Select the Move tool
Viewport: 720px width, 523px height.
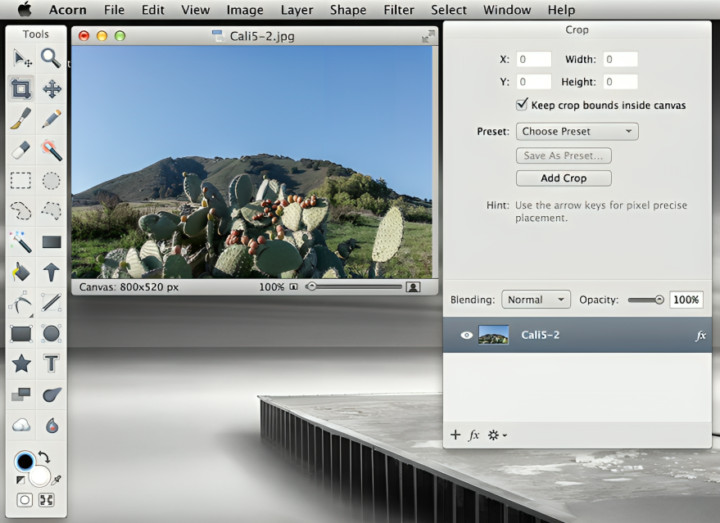click(x=51, y=89)
